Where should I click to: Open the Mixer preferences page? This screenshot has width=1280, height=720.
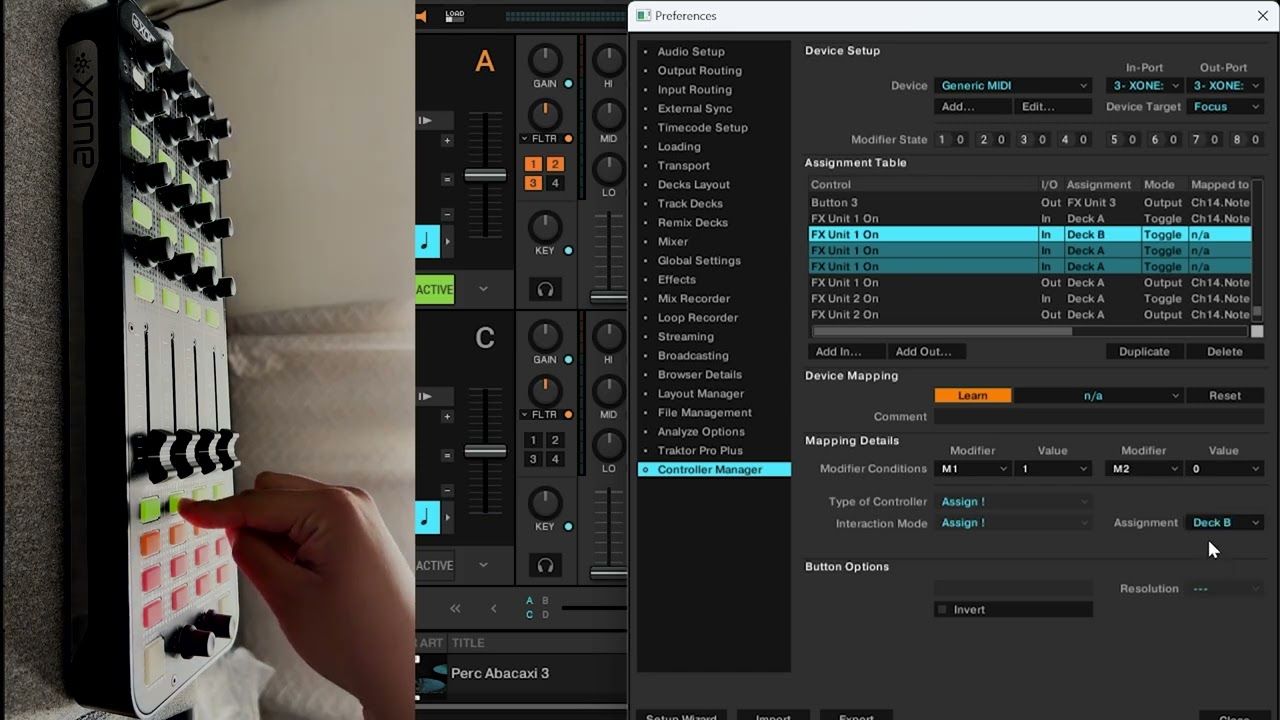tap(673, 242)
